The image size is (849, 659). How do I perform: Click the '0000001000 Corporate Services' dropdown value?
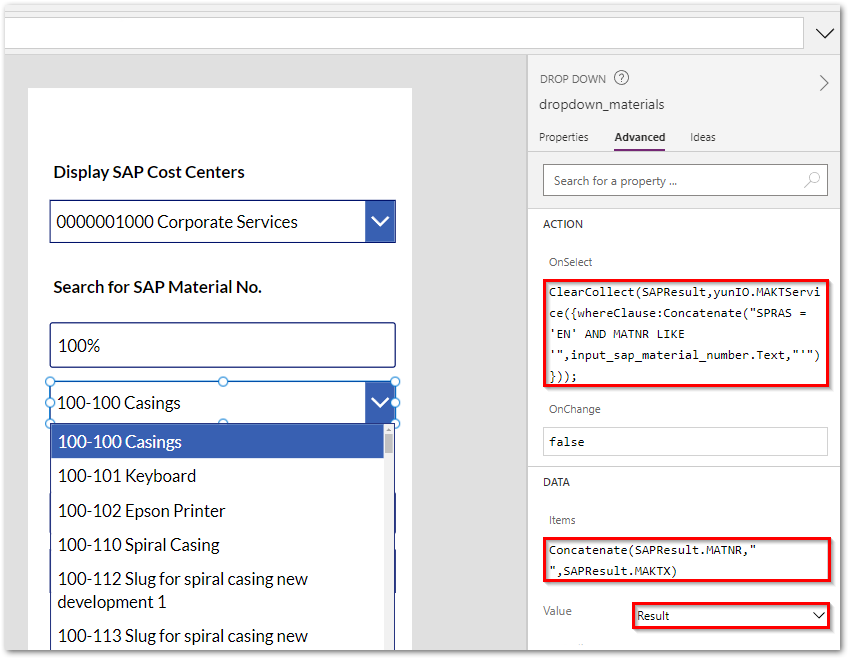[x=177, y=221]
